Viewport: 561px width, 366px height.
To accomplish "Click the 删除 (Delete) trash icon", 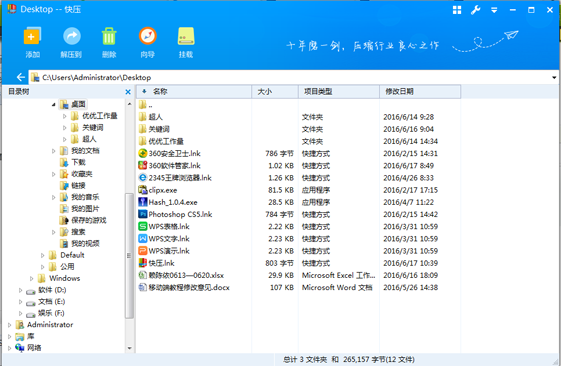I will (109, 36).
